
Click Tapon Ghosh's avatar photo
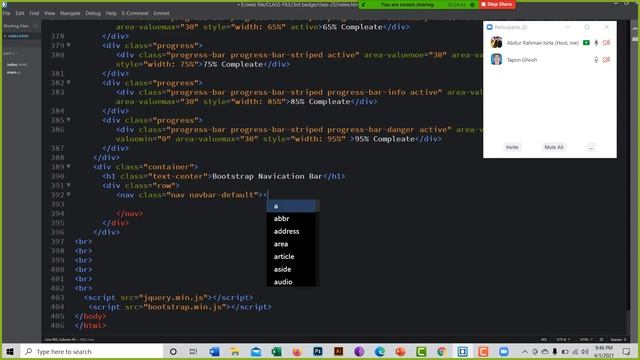point(496,60)
